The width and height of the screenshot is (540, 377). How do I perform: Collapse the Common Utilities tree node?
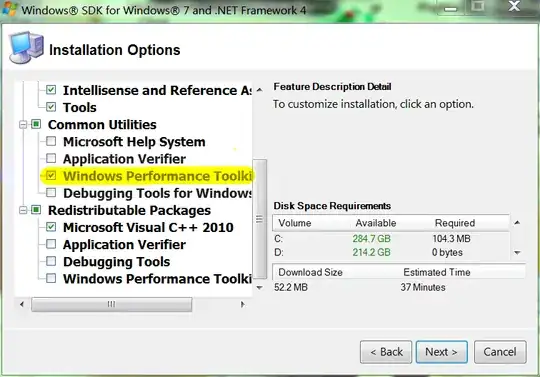point(23,124)
